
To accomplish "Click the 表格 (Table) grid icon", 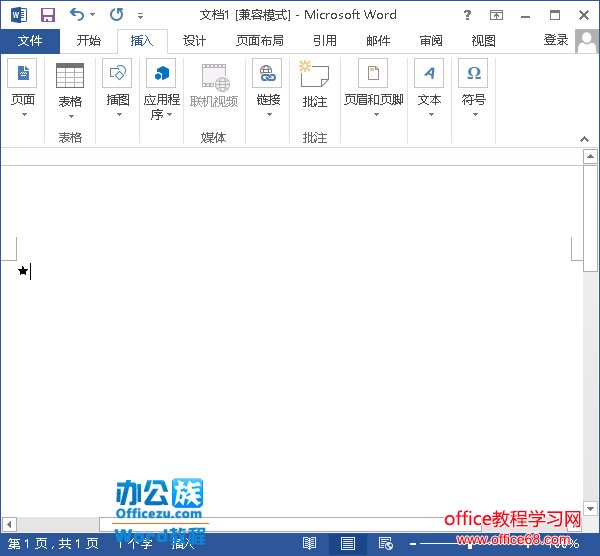I will click(x=70, y=75).
